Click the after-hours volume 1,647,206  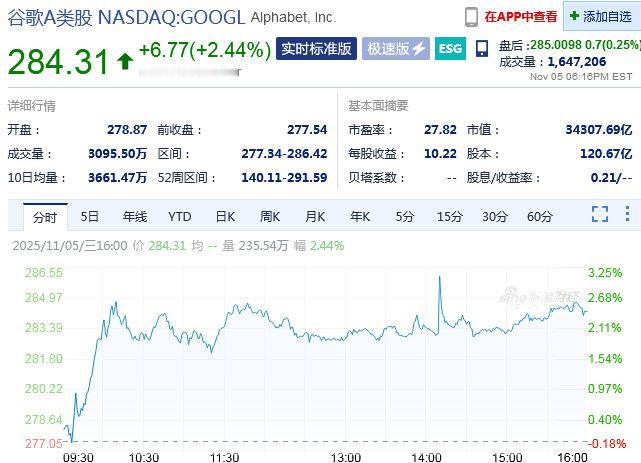[x=576, y=62]
